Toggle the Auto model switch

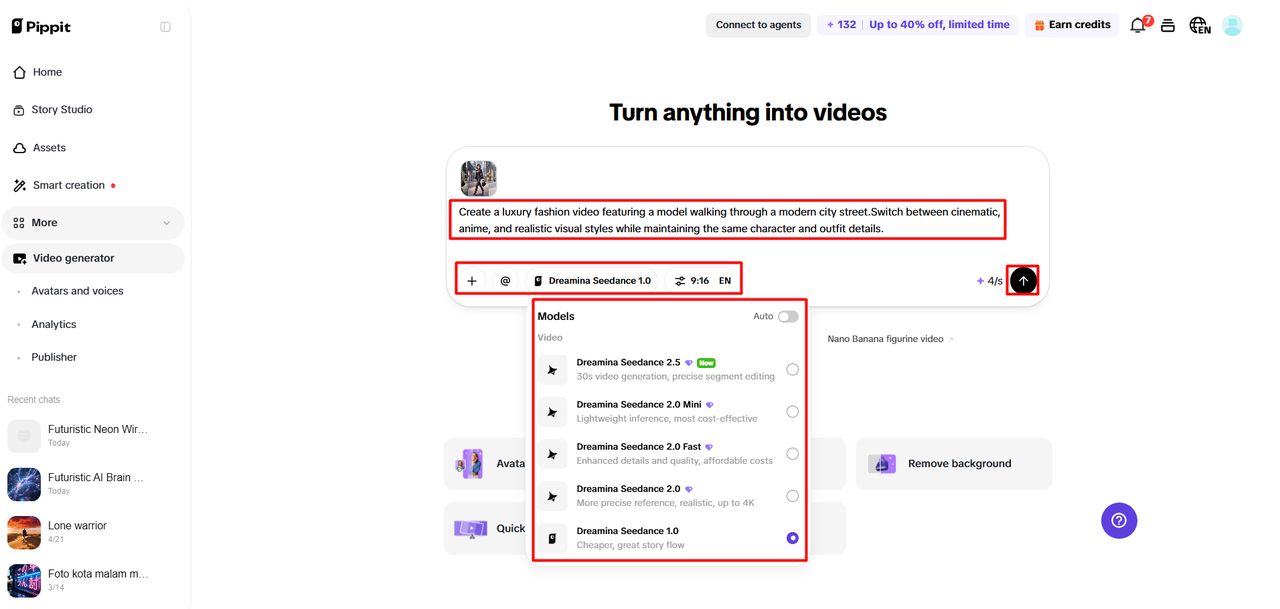pos(788,317)
